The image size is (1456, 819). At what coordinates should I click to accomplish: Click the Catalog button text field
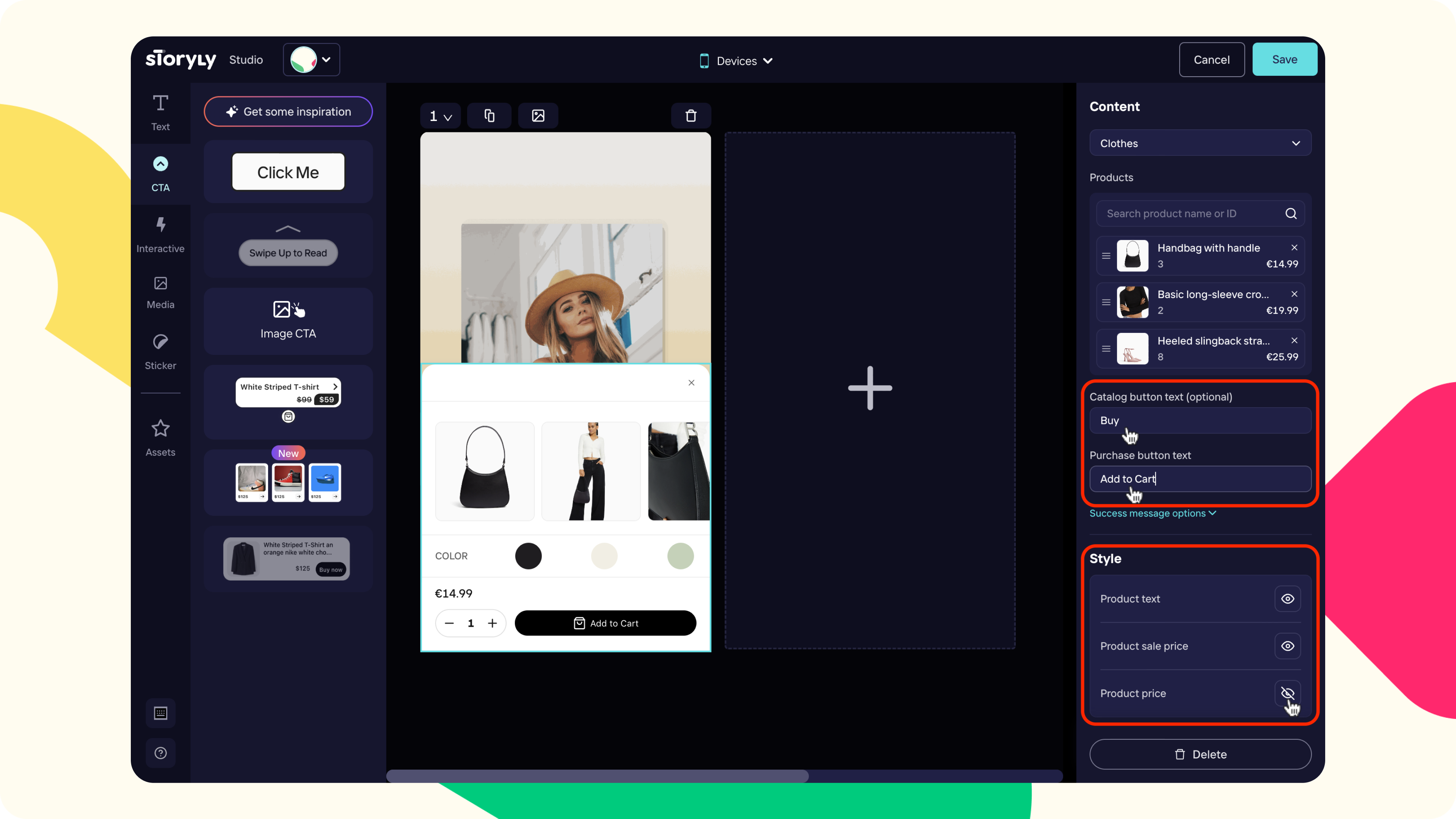(x=1200, y=420)
